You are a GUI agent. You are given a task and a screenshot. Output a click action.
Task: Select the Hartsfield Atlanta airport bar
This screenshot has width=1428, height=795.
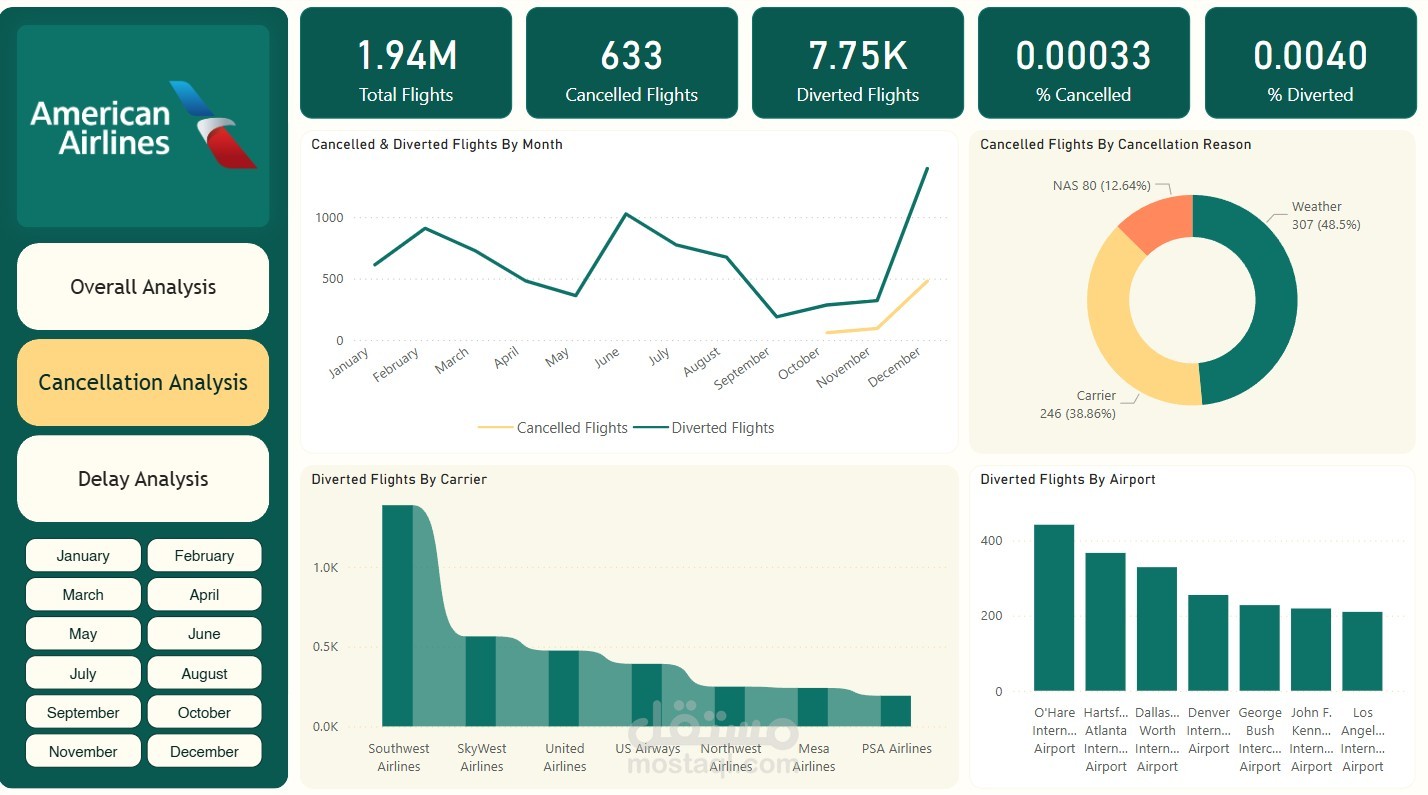(1105, 622)
